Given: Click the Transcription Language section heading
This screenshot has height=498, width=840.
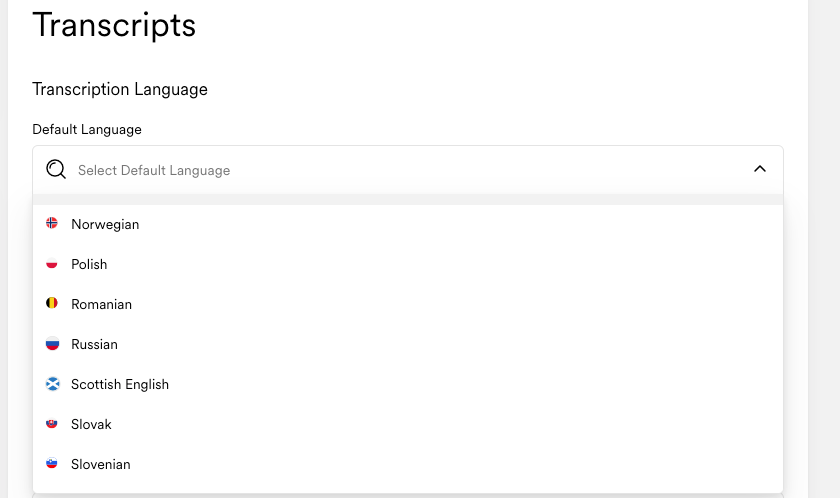Looking at the screenshot, I should [120, 89].
